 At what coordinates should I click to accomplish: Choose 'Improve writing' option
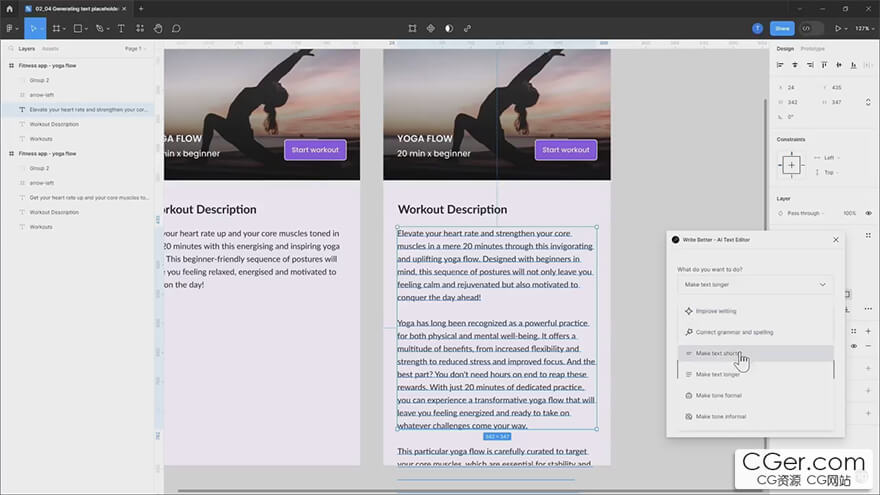point(755,311)
